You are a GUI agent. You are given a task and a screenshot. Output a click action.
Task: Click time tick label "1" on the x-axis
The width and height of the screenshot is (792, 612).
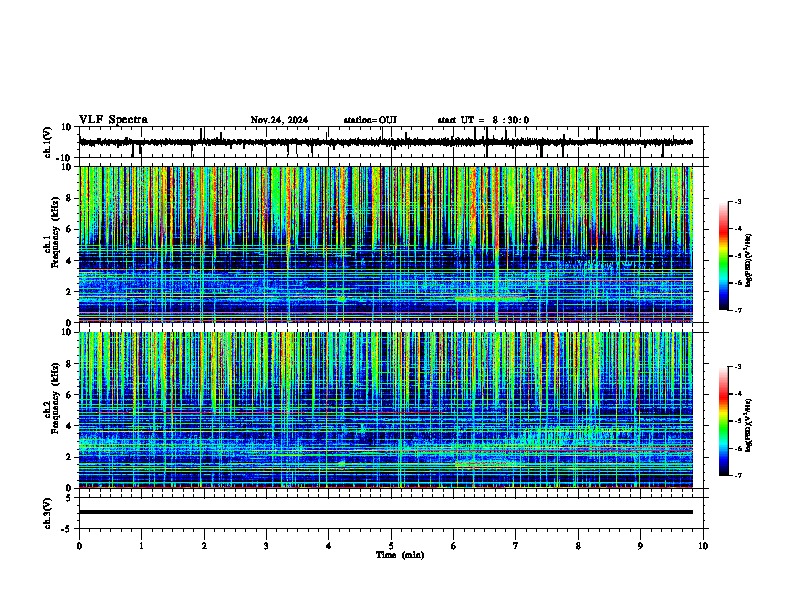point(141,546)
